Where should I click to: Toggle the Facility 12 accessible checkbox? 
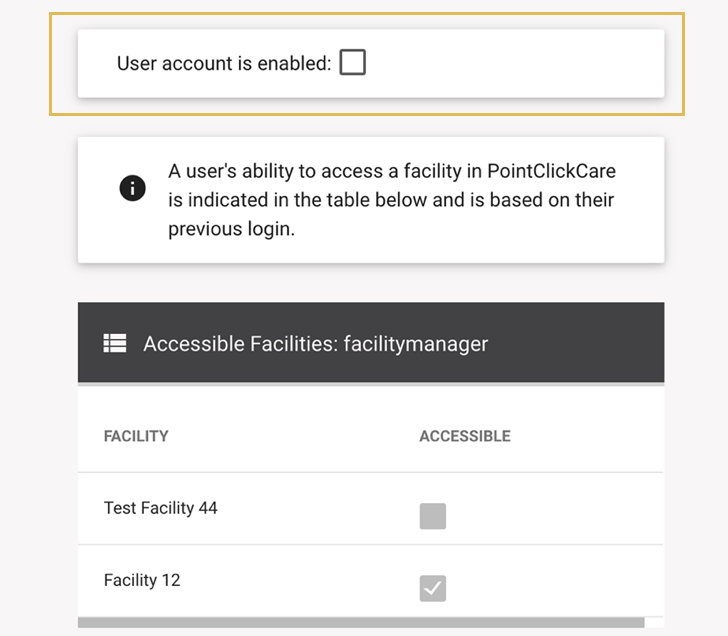coord(432,588)
